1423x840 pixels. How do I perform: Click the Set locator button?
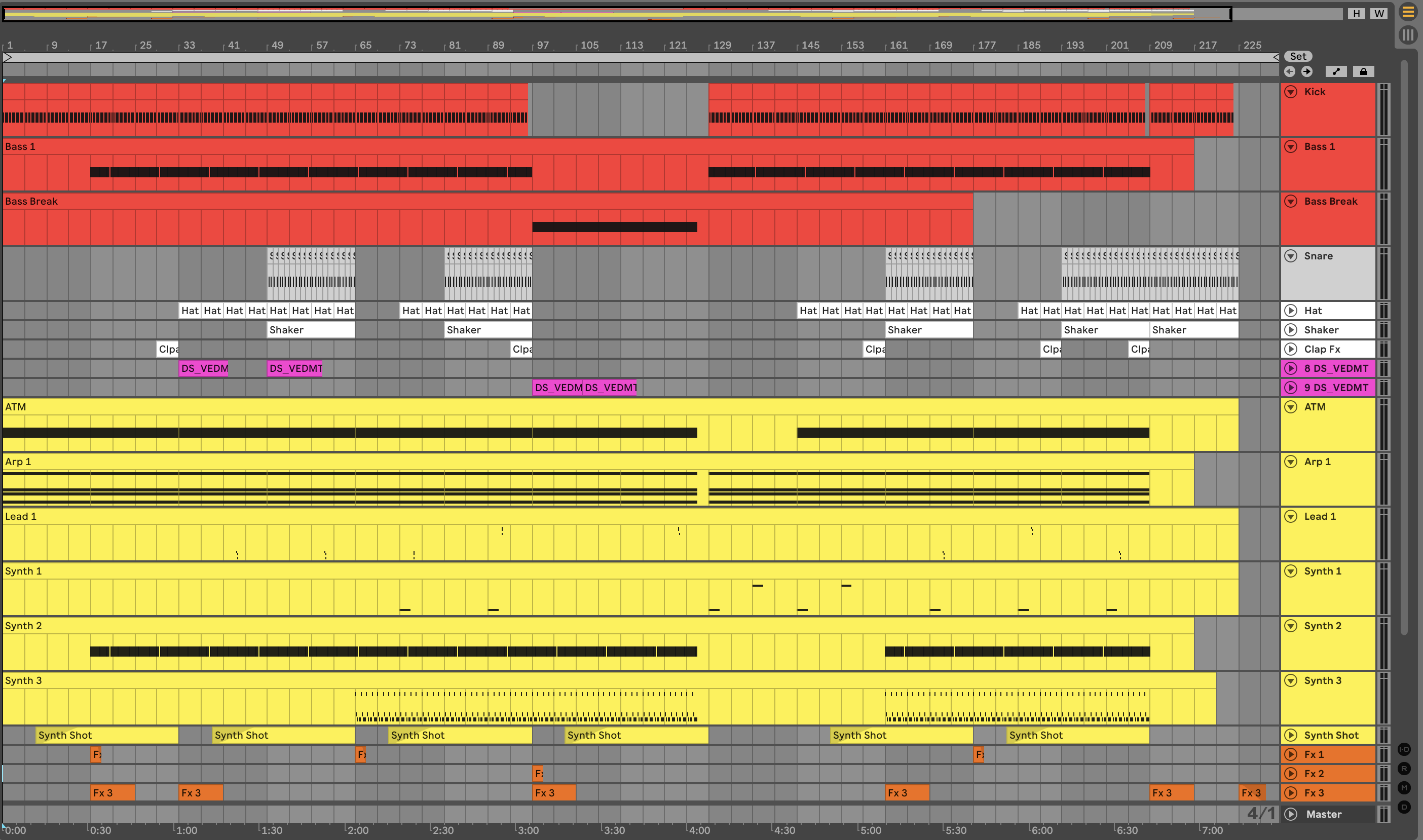click(x=1298, y=56)
